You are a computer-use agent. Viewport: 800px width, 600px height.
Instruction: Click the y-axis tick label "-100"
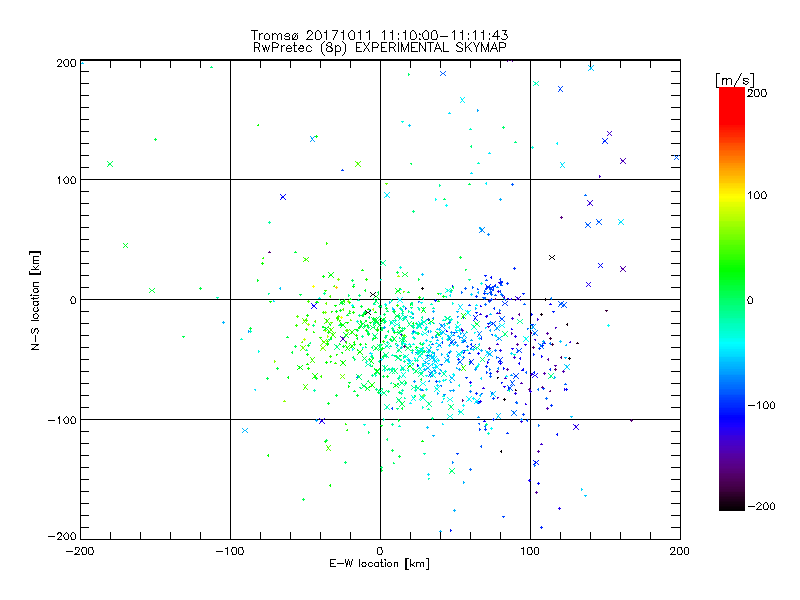pyautogui.click(x=62, y=420)
